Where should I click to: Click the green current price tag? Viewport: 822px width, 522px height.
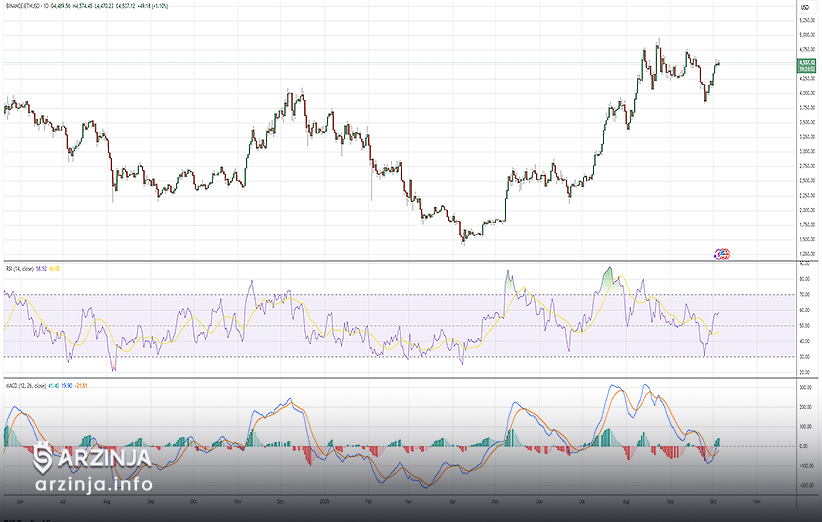pos(804,66)
